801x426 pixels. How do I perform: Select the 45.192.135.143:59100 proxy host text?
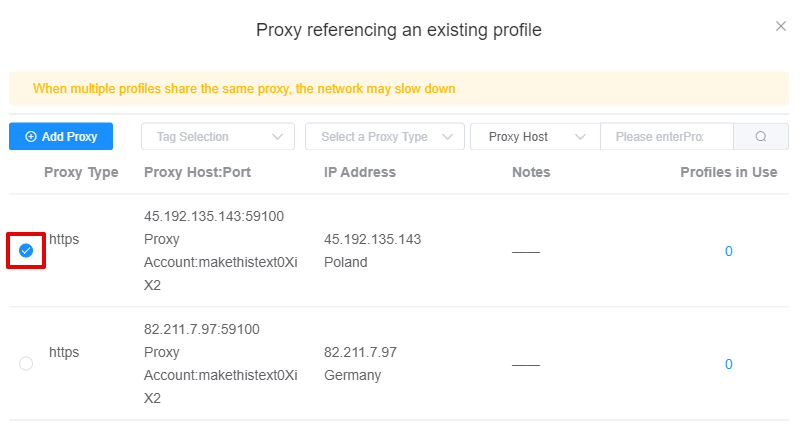coord(214,216)
